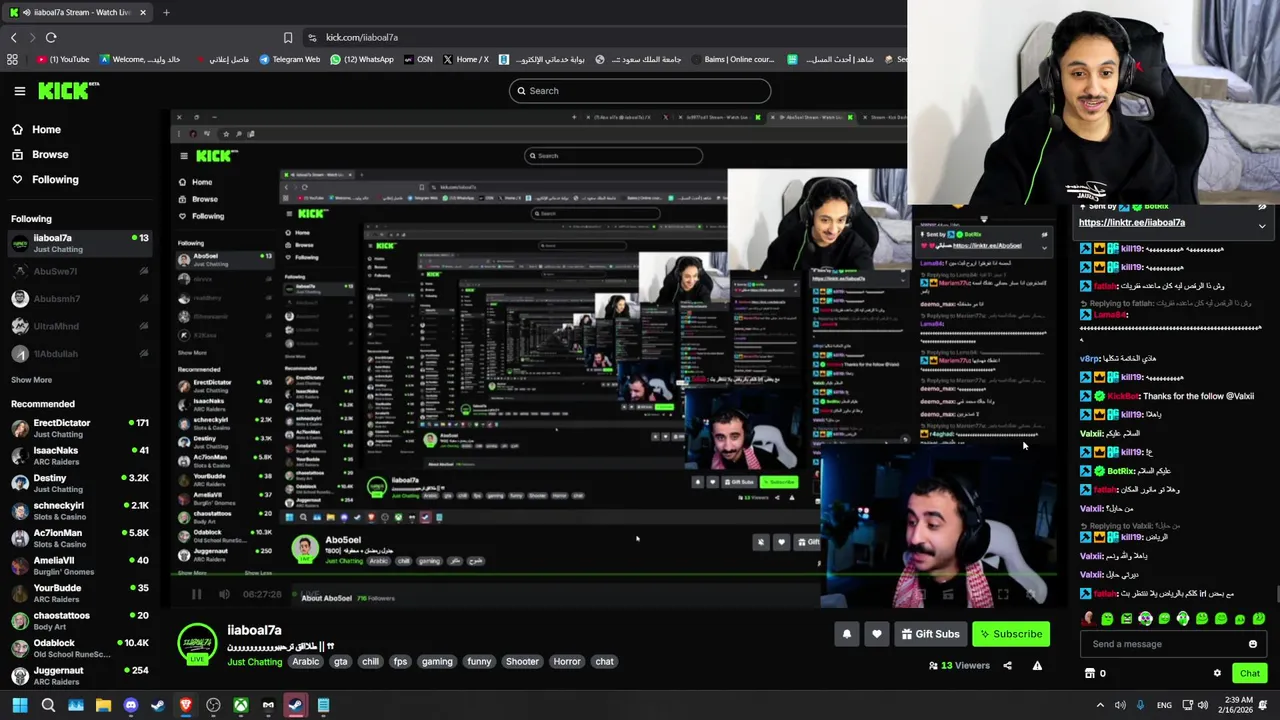1280x720 pixels.
Task: Open the Telegram Web bookmark
Action: 289,59
